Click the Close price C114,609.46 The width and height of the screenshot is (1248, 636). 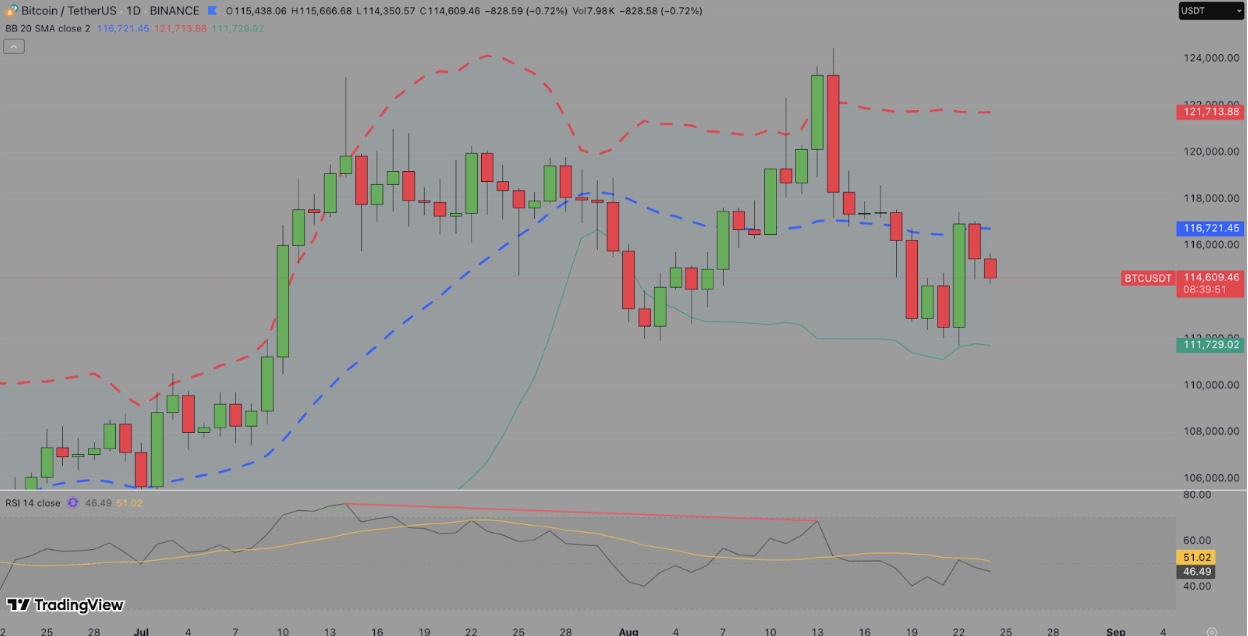450,11
